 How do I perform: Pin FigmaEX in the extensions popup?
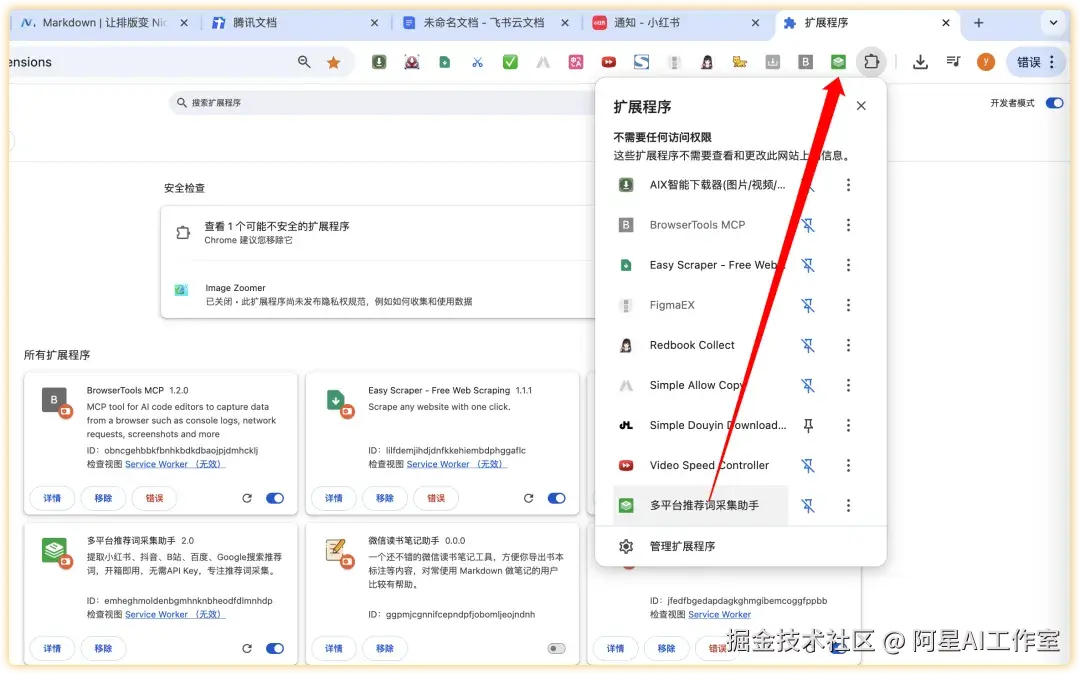pyautogui.click(x=808, y=305)
